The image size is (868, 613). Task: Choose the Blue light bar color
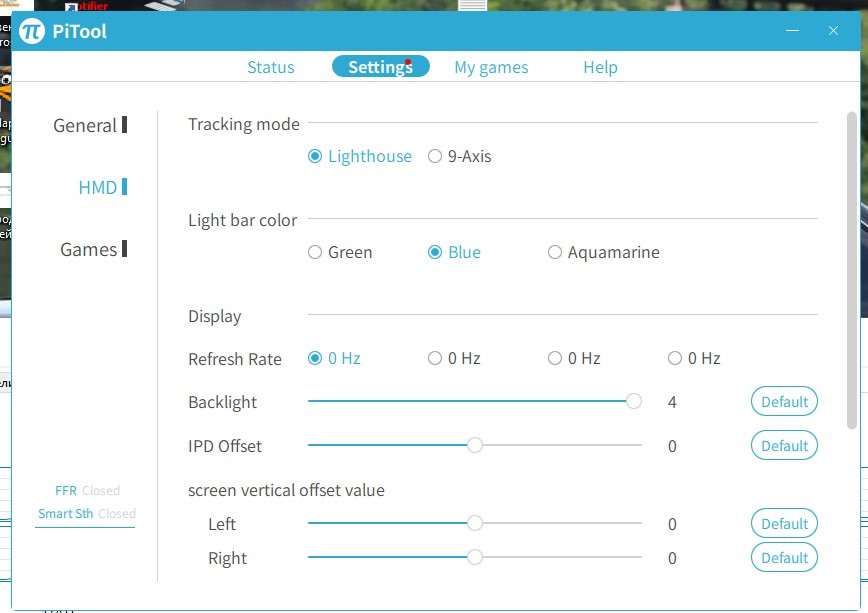click(435, 252)
